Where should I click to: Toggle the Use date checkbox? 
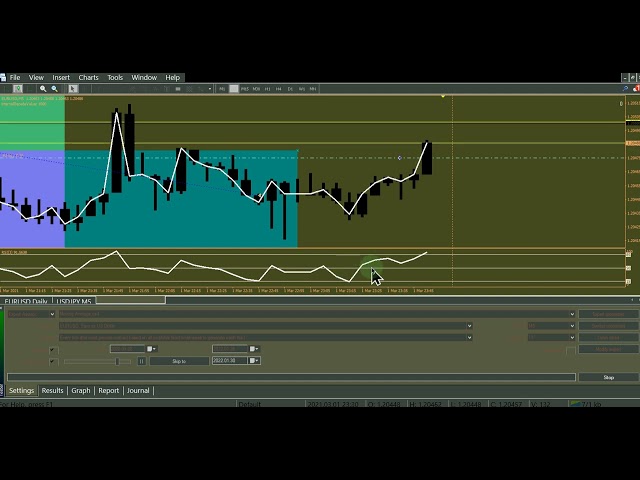(x=52, y=349)
